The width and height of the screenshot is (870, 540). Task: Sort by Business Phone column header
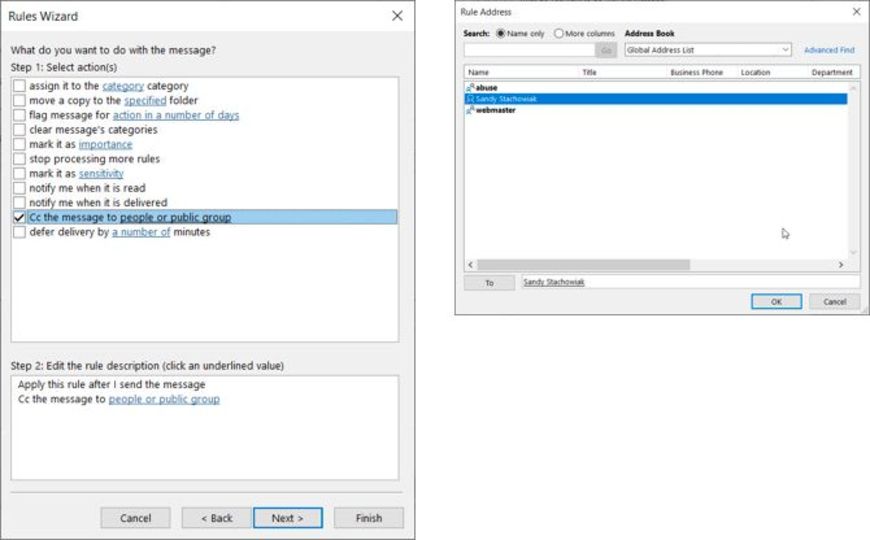696,72
